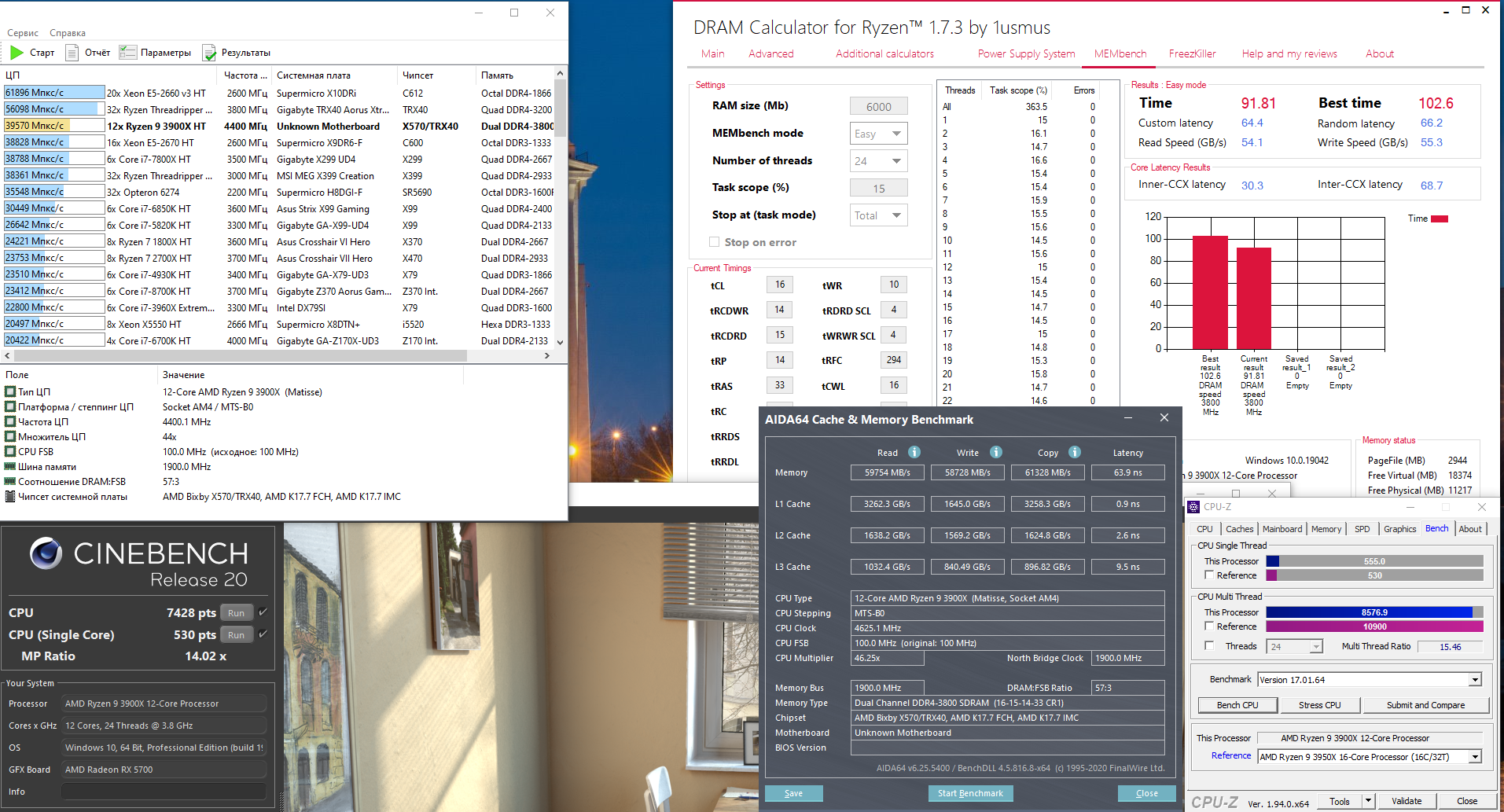Select the icon beside Платформа / степпинг ЦП
This screenshot has width=1504, height=812.
coord(10,406)
